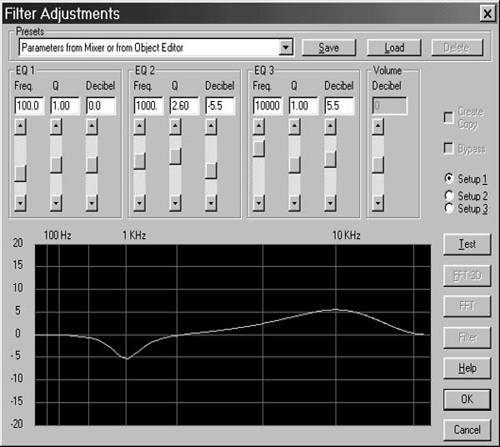Screen dimensions: 500x447
Task: Click the Test button
Action: [467, 244]
